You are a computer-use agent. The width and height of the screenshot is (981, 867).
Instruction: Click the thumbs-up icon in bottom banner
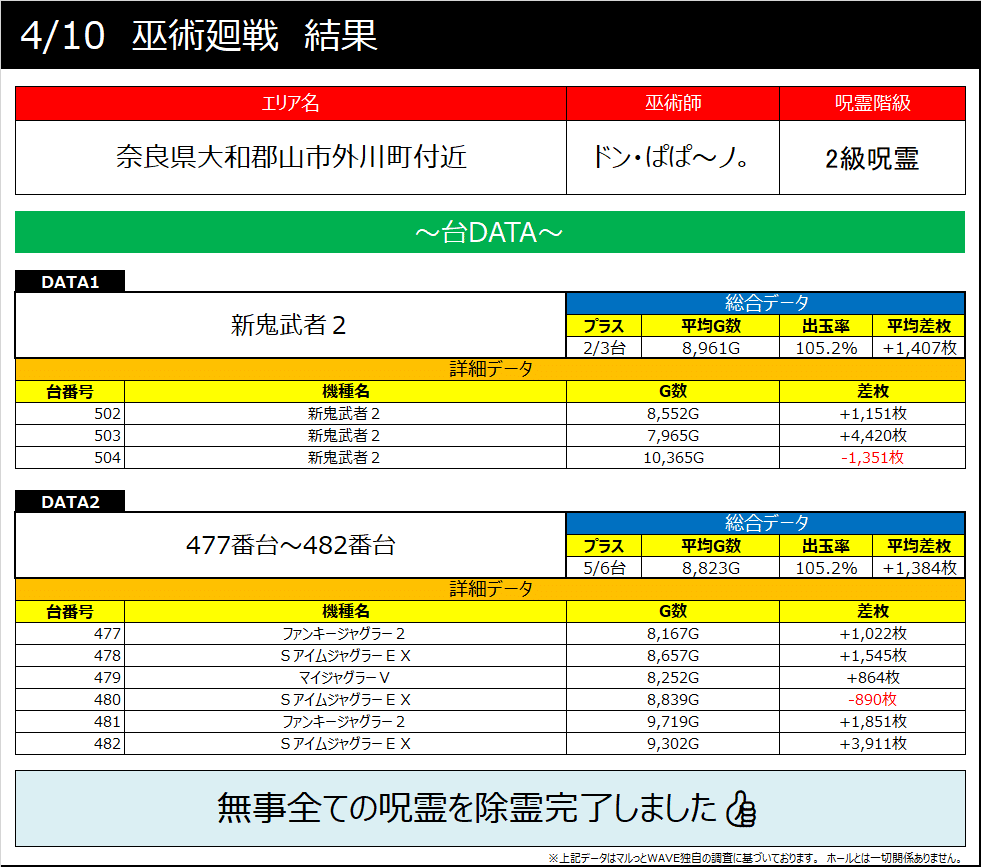[741, 808]
